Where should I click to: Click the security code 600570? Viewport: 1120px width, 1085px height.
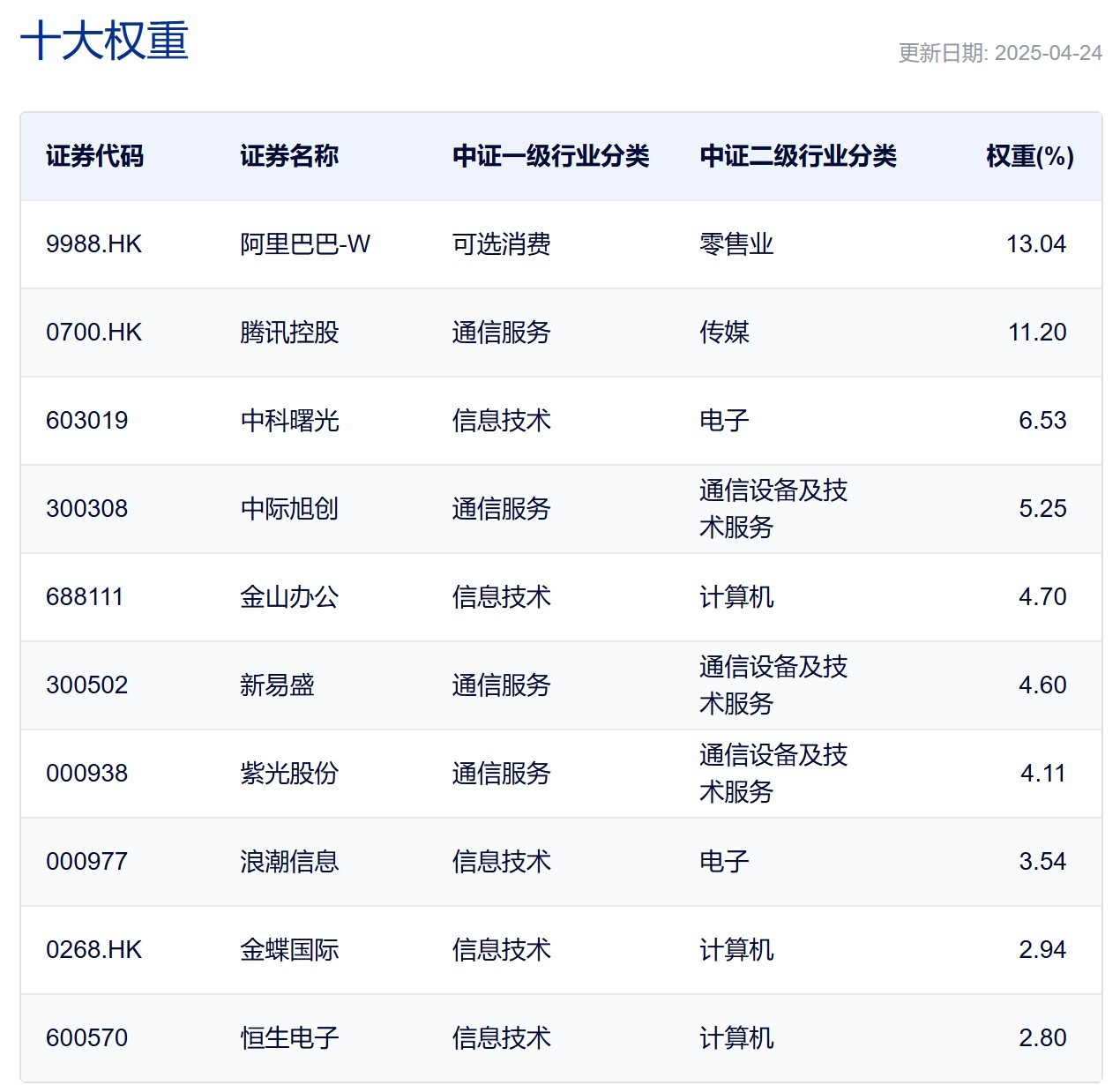(86, 1038)
